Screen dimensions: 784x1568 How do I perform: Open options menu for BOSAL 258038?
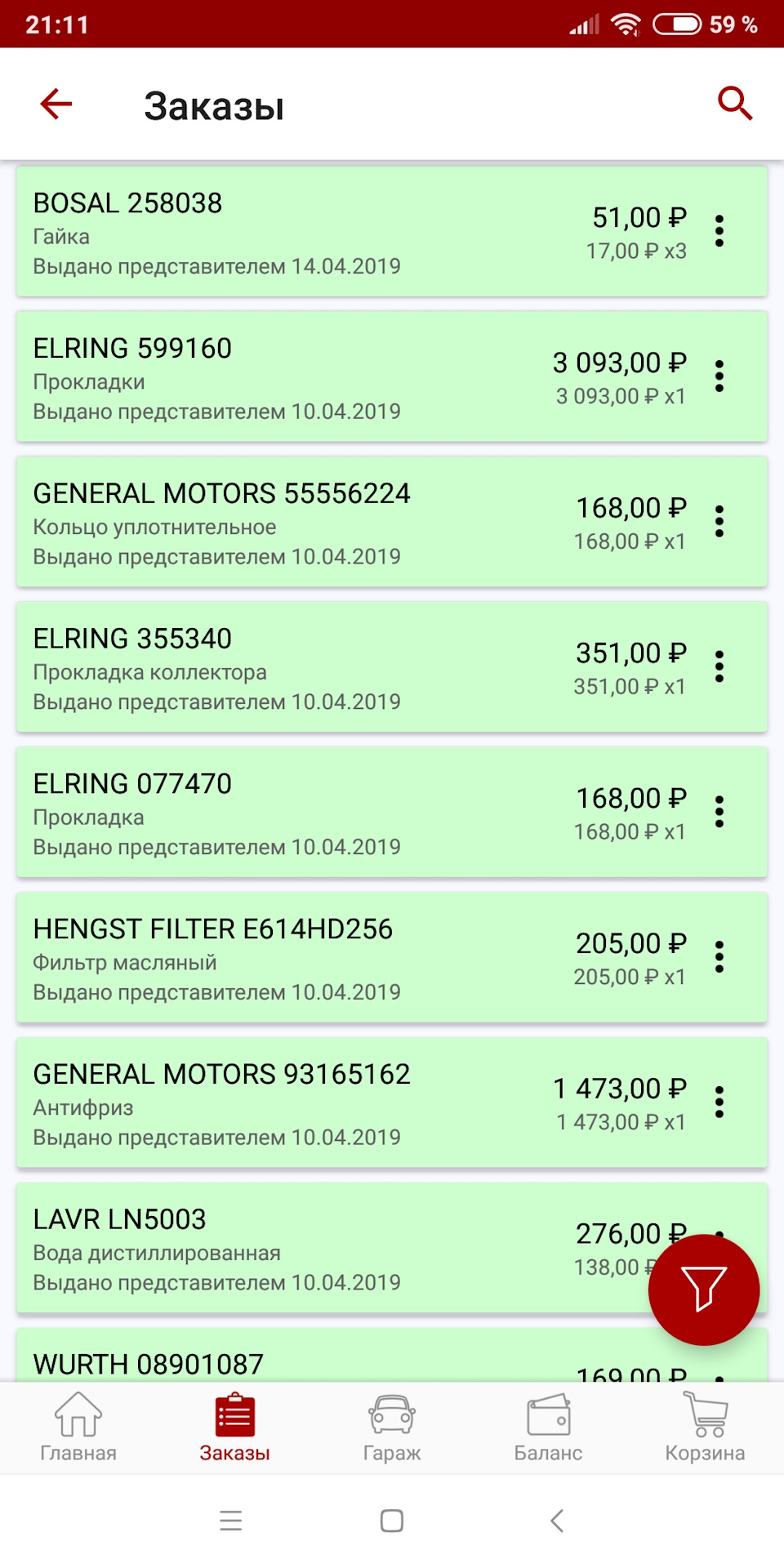click(x=719, y=232)
